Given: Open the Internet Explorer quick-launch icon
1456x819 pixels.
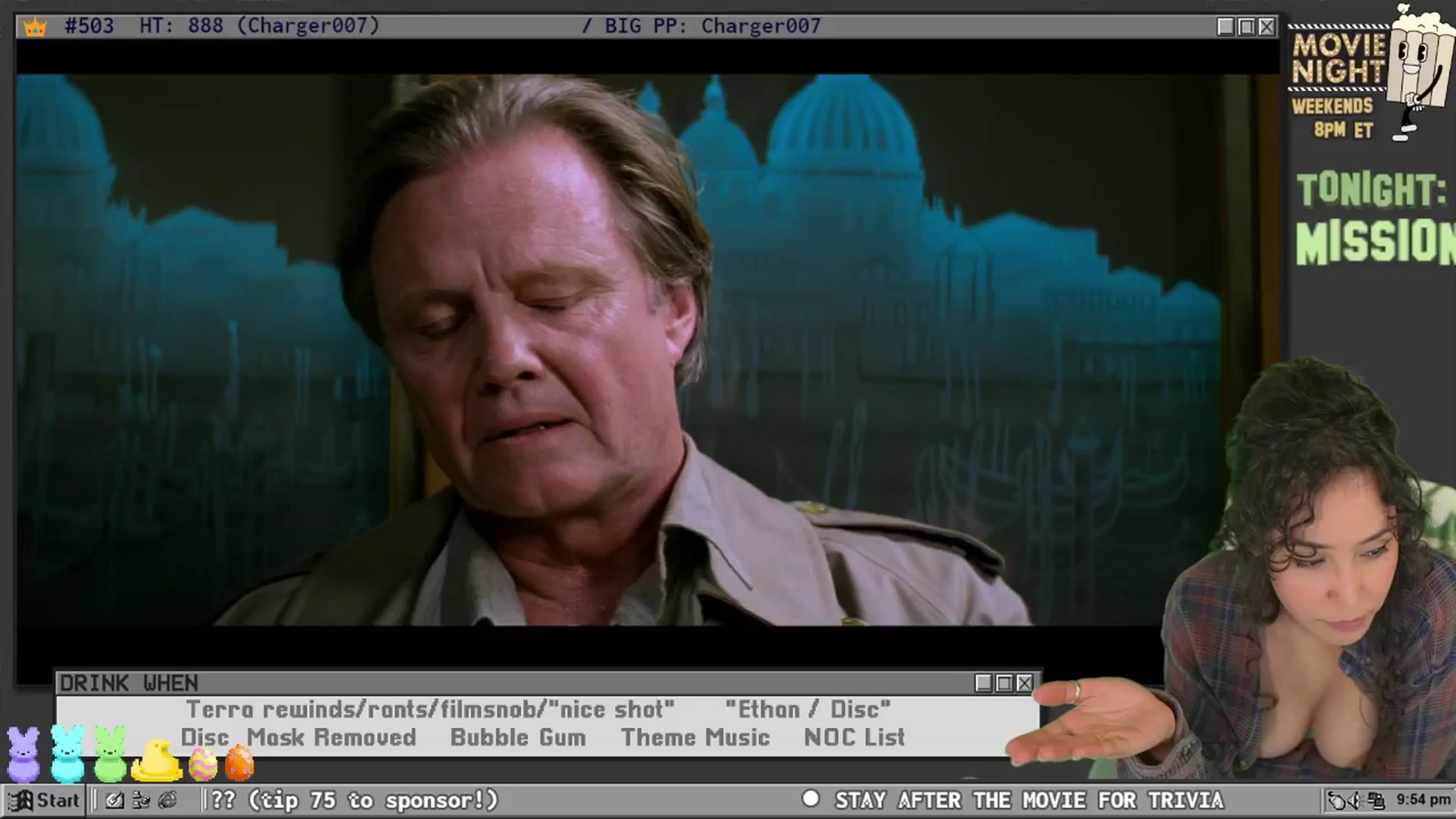Looking at the screenshot, I should tap(168, 800).
